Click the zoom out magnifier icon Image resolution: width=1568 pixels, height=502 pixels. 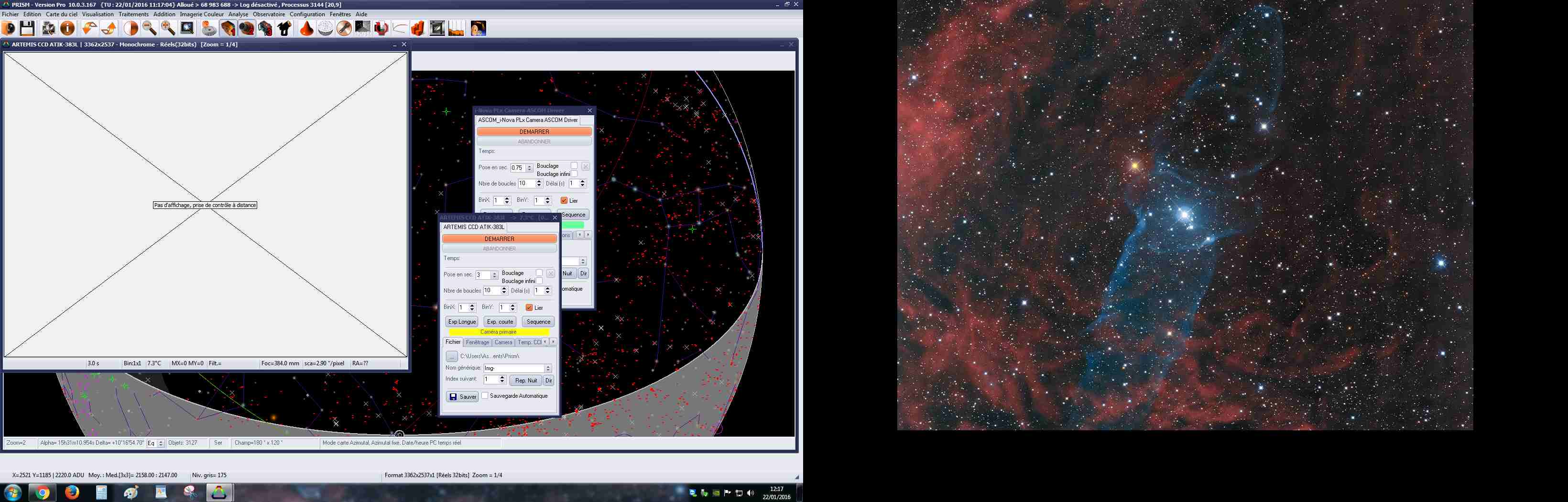tap(149, 29)
